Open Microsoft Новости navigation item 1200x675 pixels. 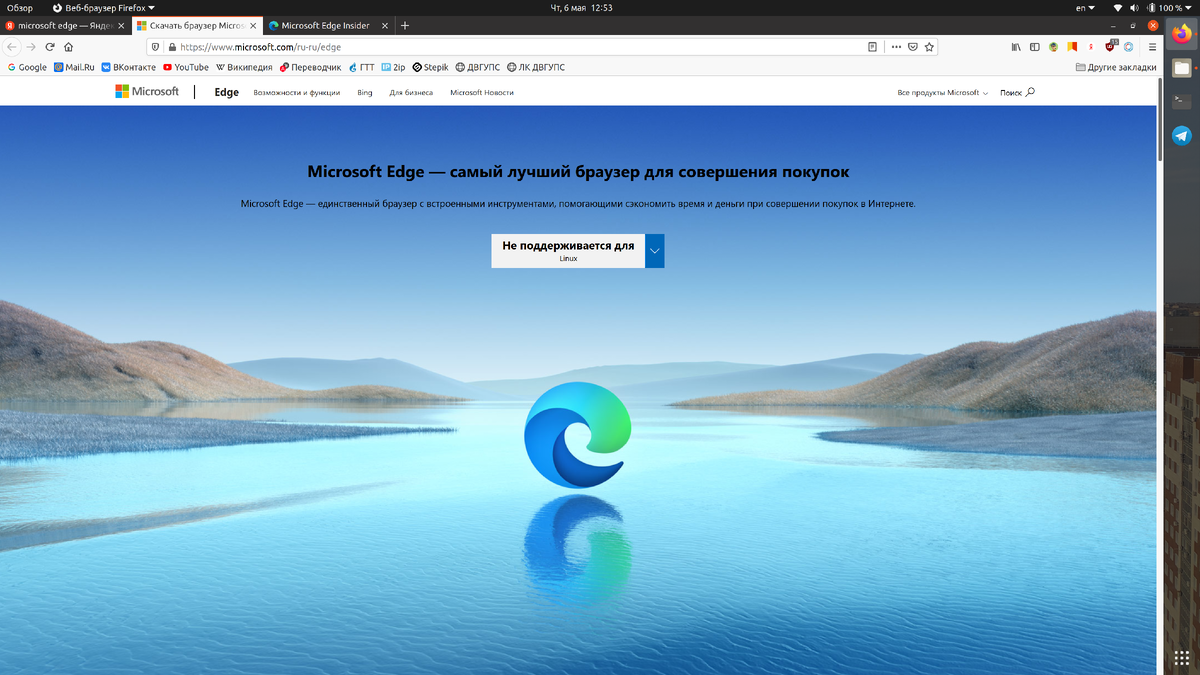[482, 92]
